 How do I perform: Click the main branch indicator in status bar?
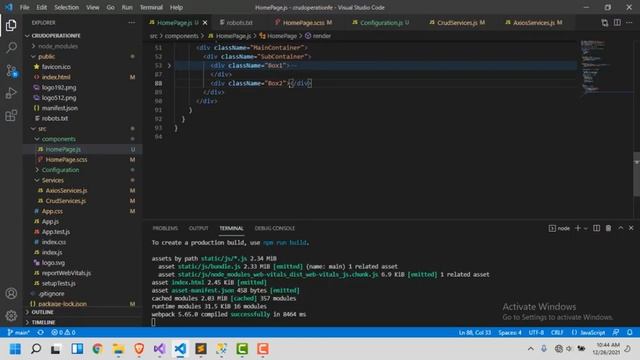click(19, 333)
